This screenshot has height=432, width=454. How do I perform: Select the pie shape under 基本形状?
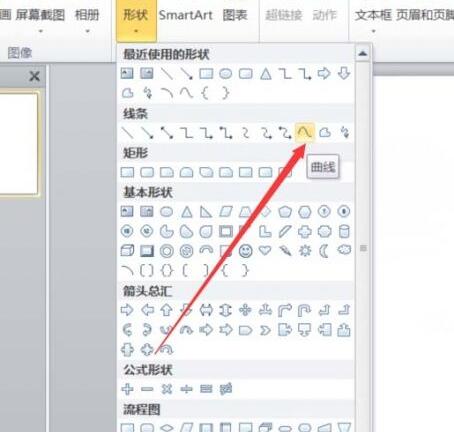(x=167, y=231)
